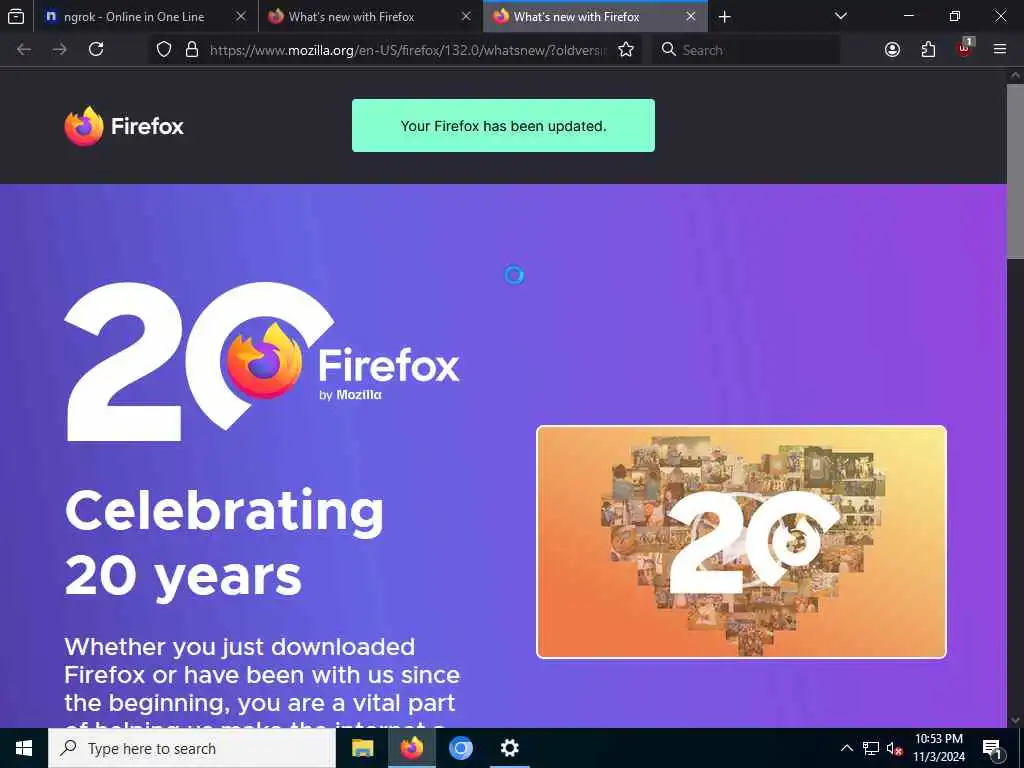1024x768 pixels.
Task: Open a new tab with plus button
Action: 725,17
